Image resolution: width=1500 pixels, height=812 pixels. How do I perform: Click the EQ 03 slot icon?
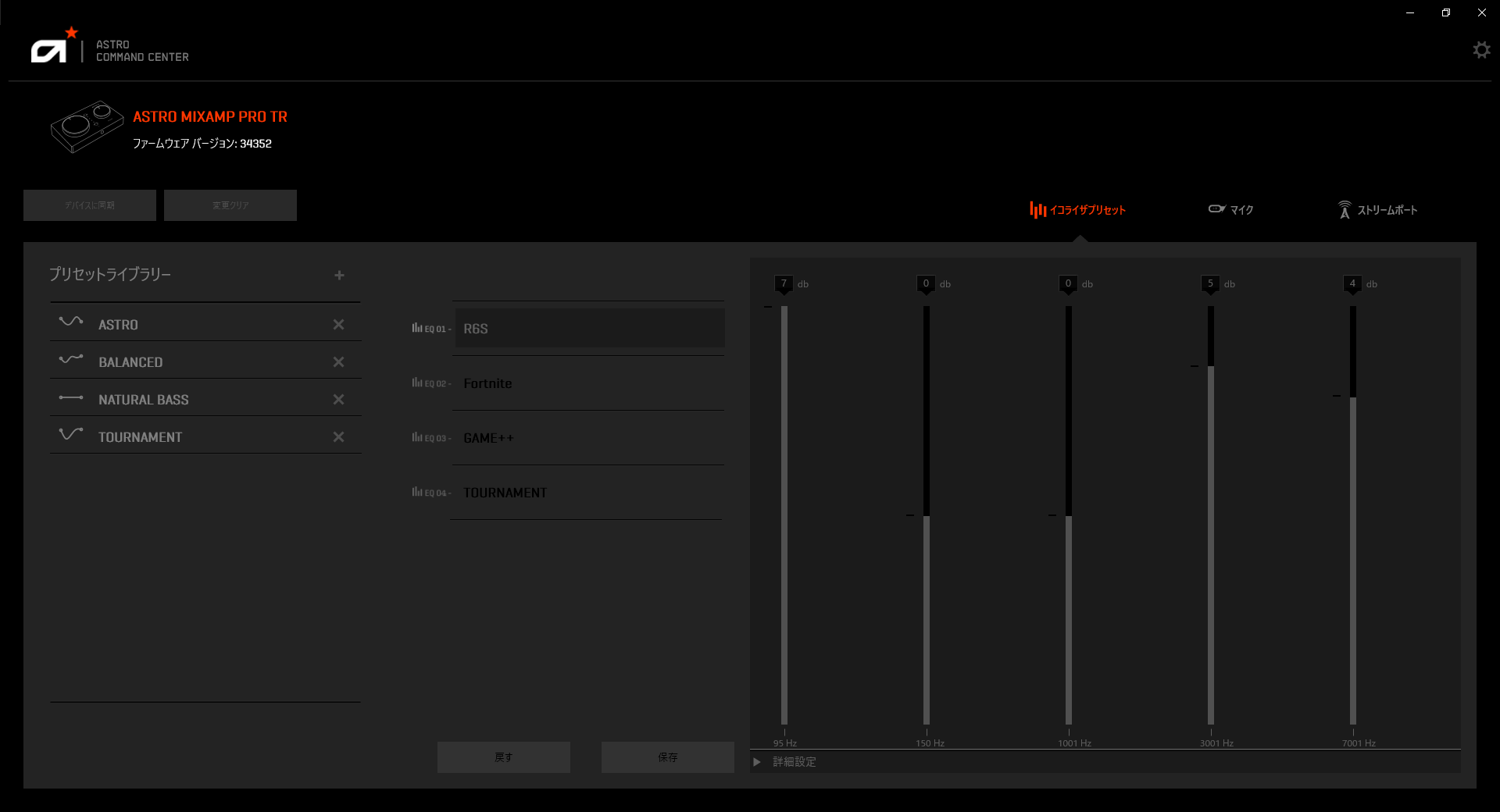click(417, 437)
